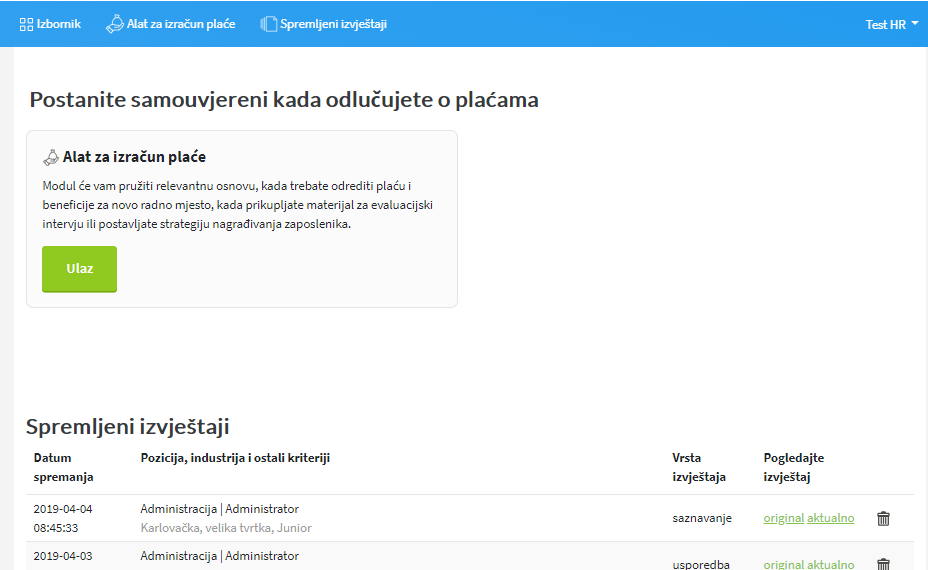Click the Datum spremanja column header
928x570 pixels.
[63, 467]
